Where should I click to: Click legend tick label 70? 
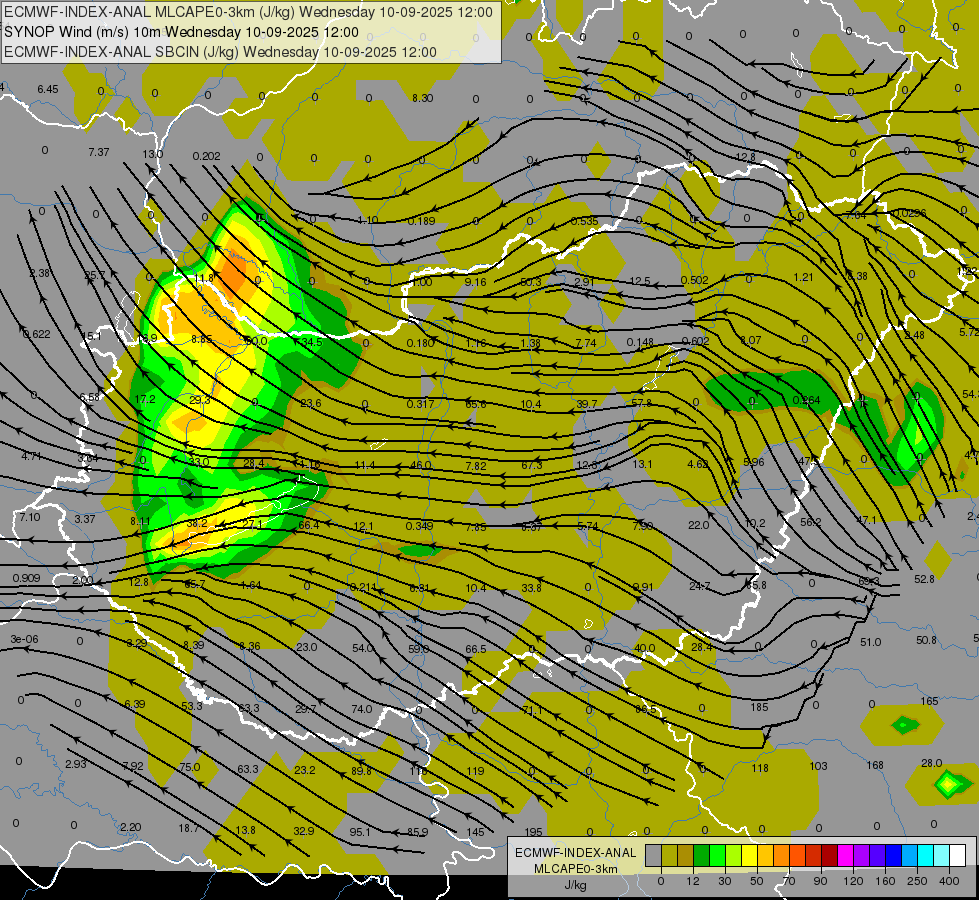click(789, 881)
